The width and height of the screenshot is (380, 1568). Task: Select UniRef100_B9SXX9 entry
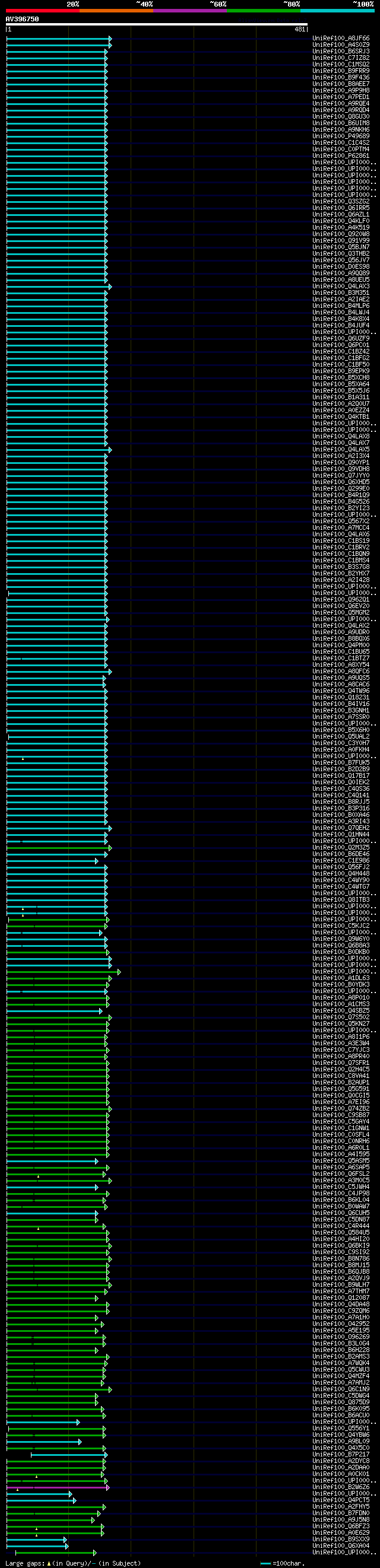(341, 1540)
